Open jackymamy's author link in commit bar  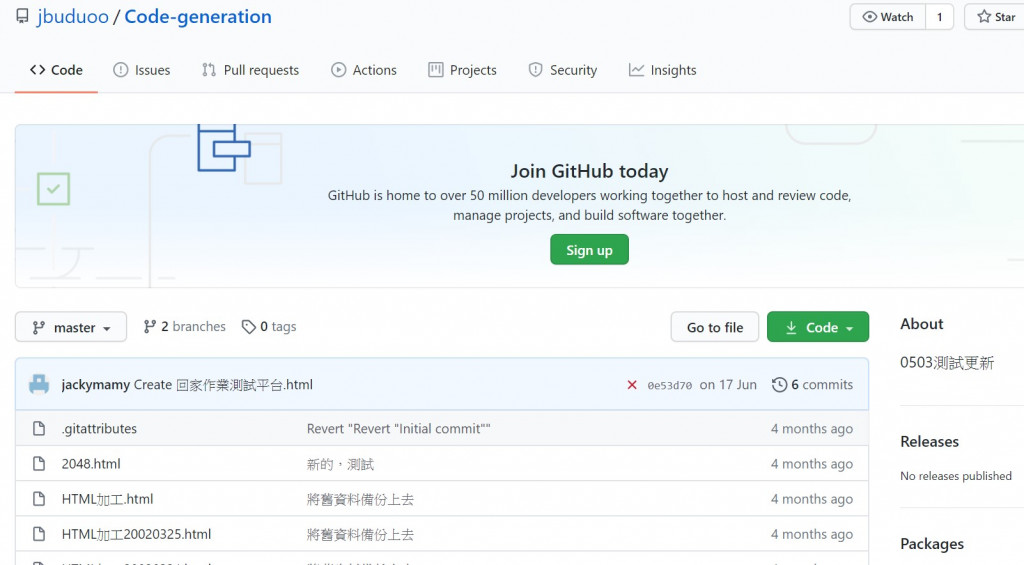(x=95, y=385)
